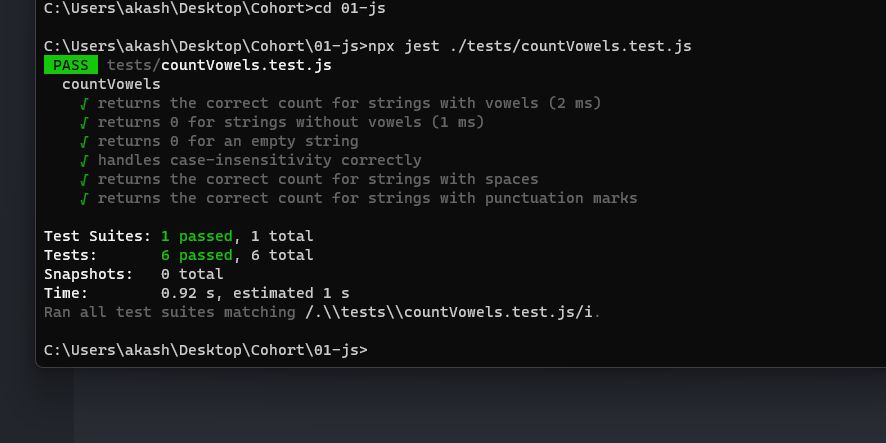Click checkmark beside strings with spaces test

click(x=84, y=179)
